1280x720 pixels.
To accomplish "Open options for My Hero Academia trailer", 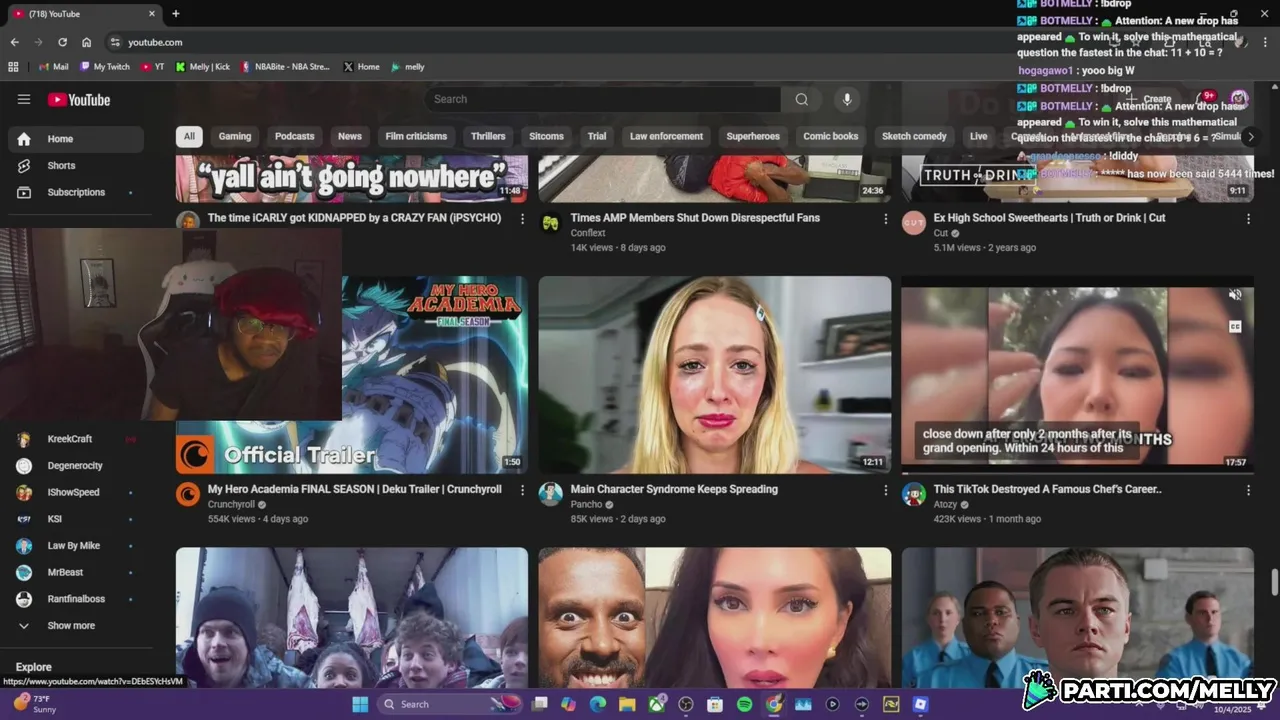I will (x=522, y=490).
